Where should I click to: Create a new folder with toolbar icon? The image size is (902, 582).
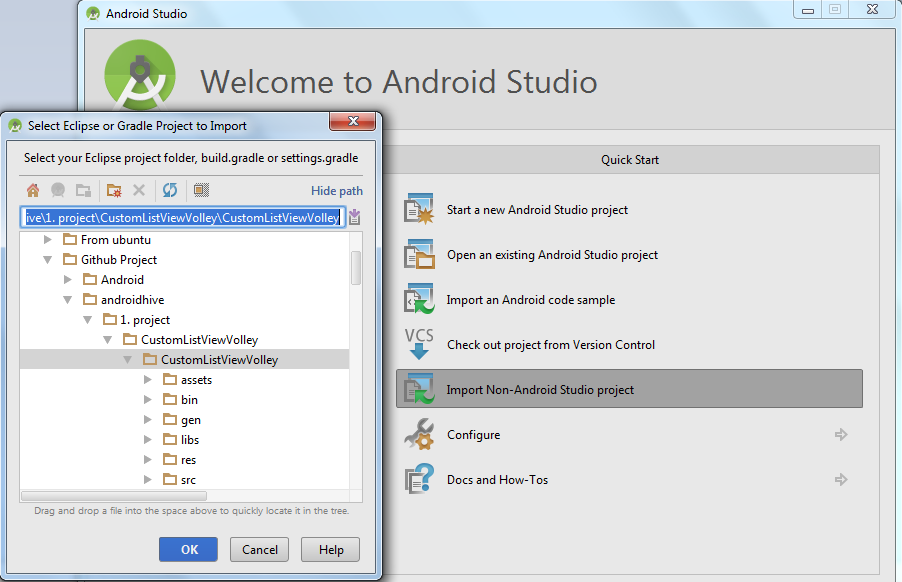(x=114, y=190)
